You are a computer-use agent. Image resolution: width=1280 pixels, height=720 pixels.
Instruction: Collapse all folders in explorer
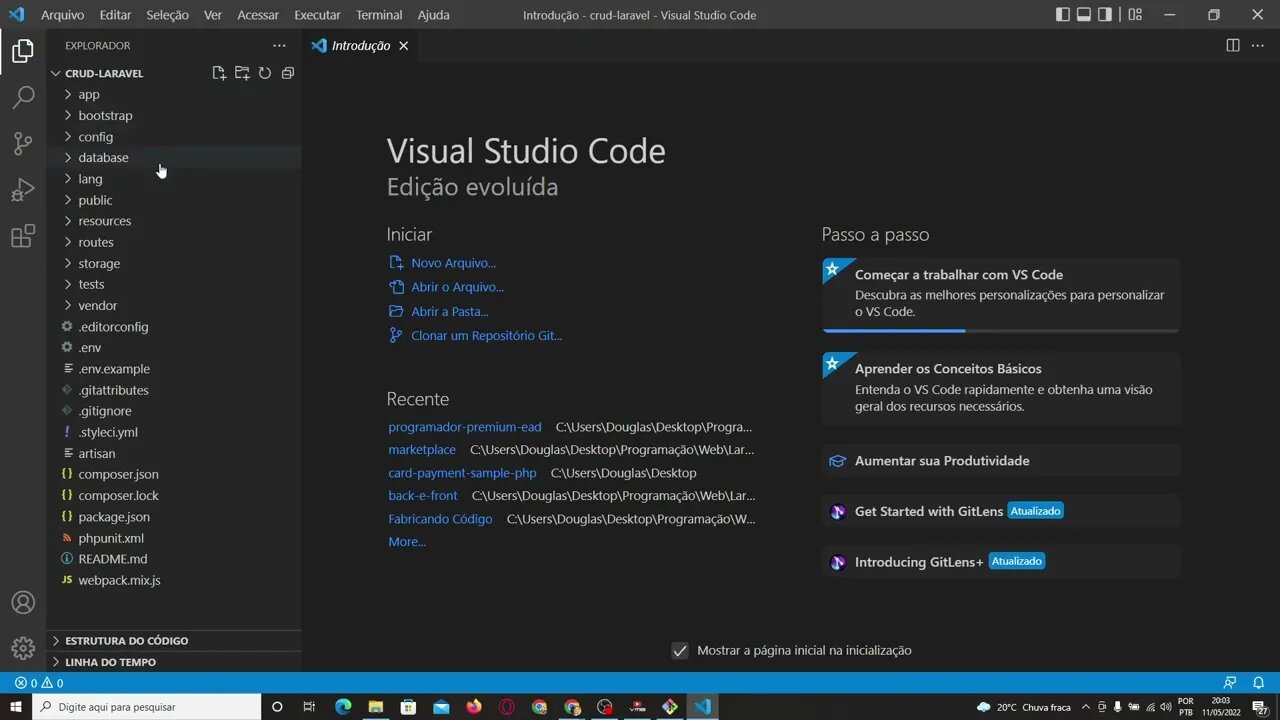pos(288,73)
